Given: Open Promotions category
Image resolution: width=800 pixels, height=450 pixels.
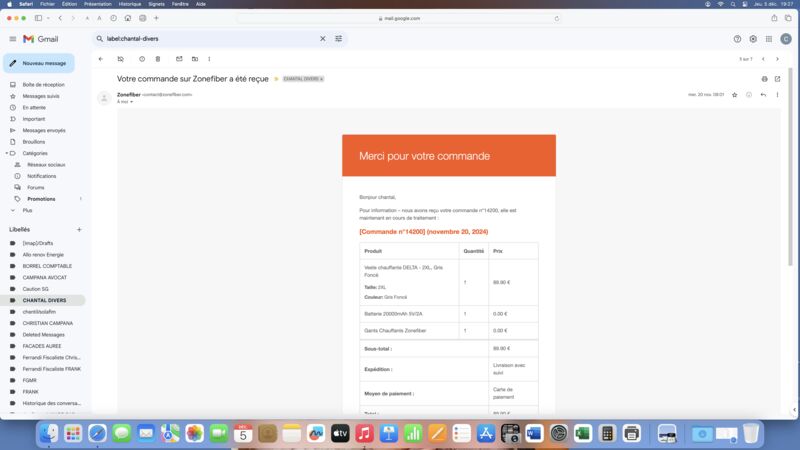Looking at the screenshot, I should [x=41, y=199].
